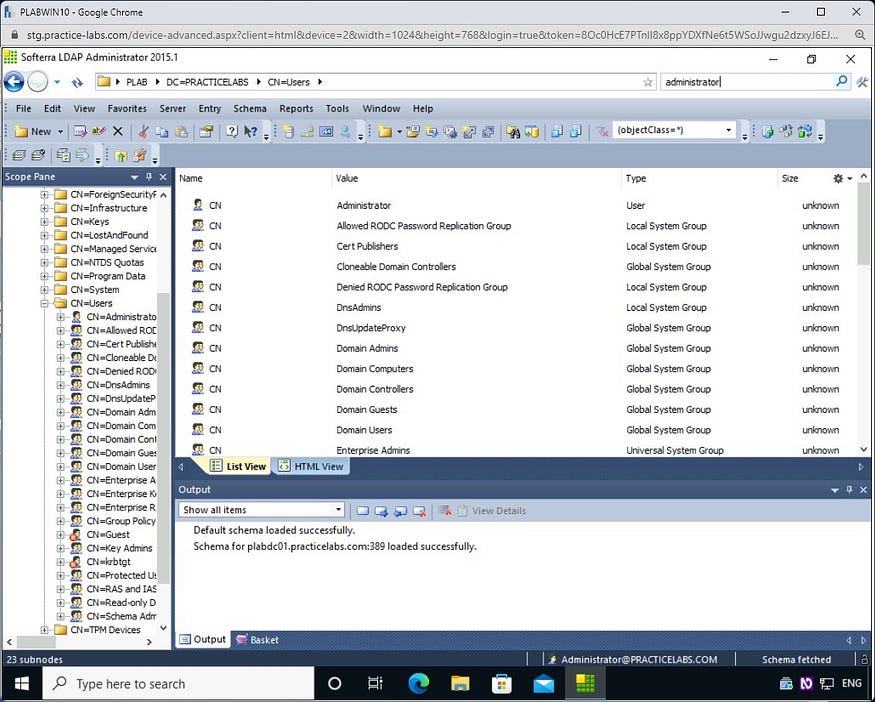
Task: Switch to the HTML View tab
Action: [311, 467]
